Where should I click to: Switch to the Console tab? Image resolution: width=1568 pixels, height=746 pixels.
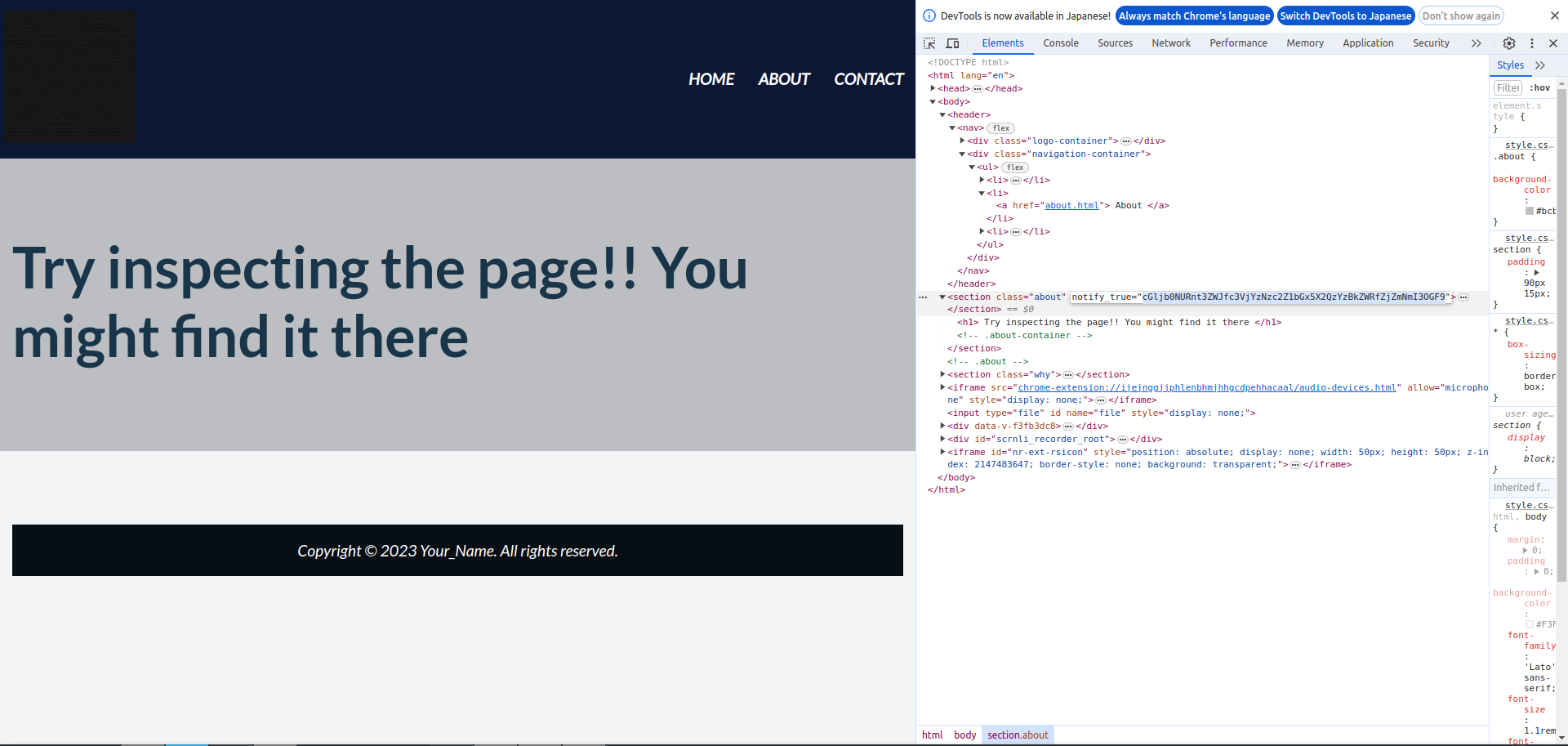click(1060, 43)
